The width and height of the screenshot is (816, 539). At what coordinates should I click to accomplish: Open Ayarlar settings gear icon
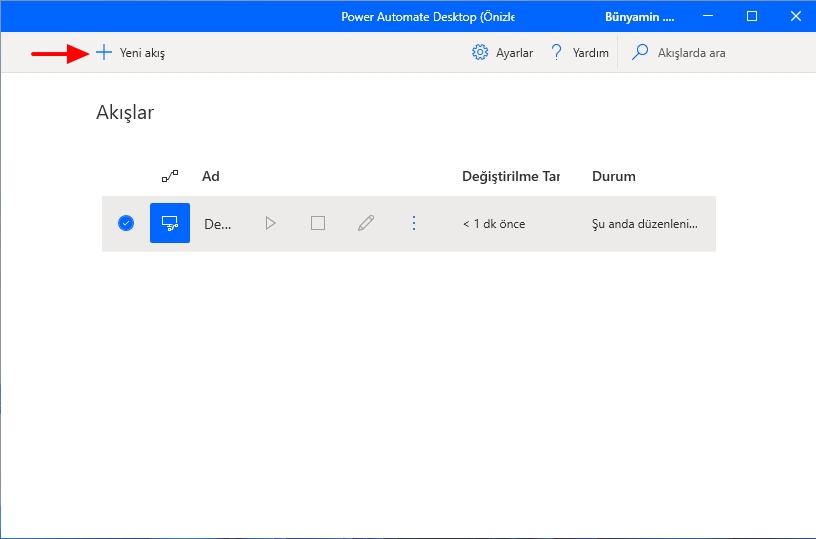pos(480,53)
